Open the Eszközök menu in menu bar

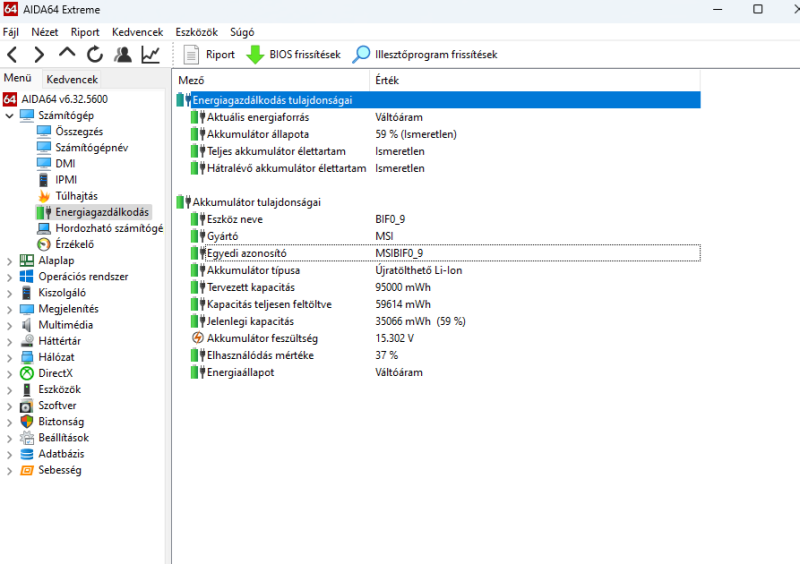(x=196, y=32)
